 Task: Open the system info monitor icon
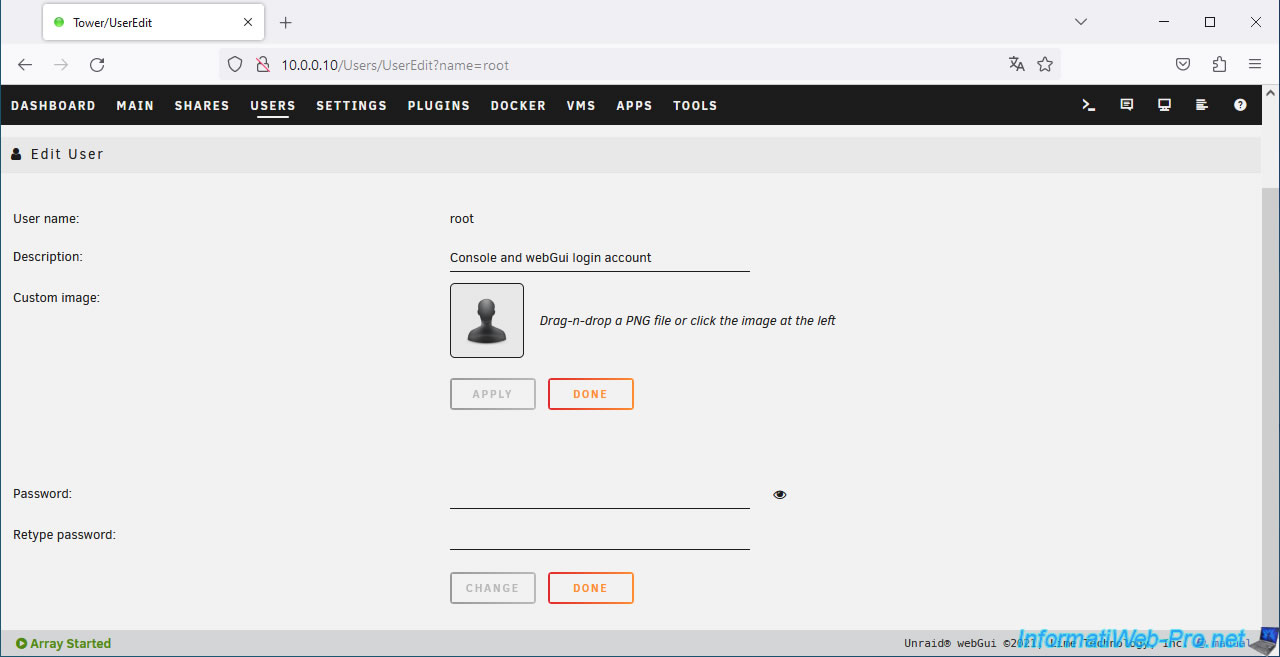pos(1164,105)
